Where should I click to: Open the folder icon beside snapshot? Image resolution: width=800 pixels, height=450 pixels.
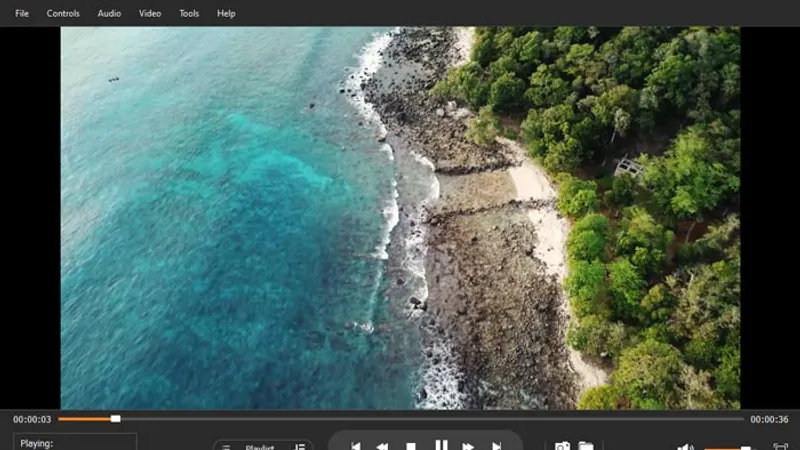pos(586,446)
